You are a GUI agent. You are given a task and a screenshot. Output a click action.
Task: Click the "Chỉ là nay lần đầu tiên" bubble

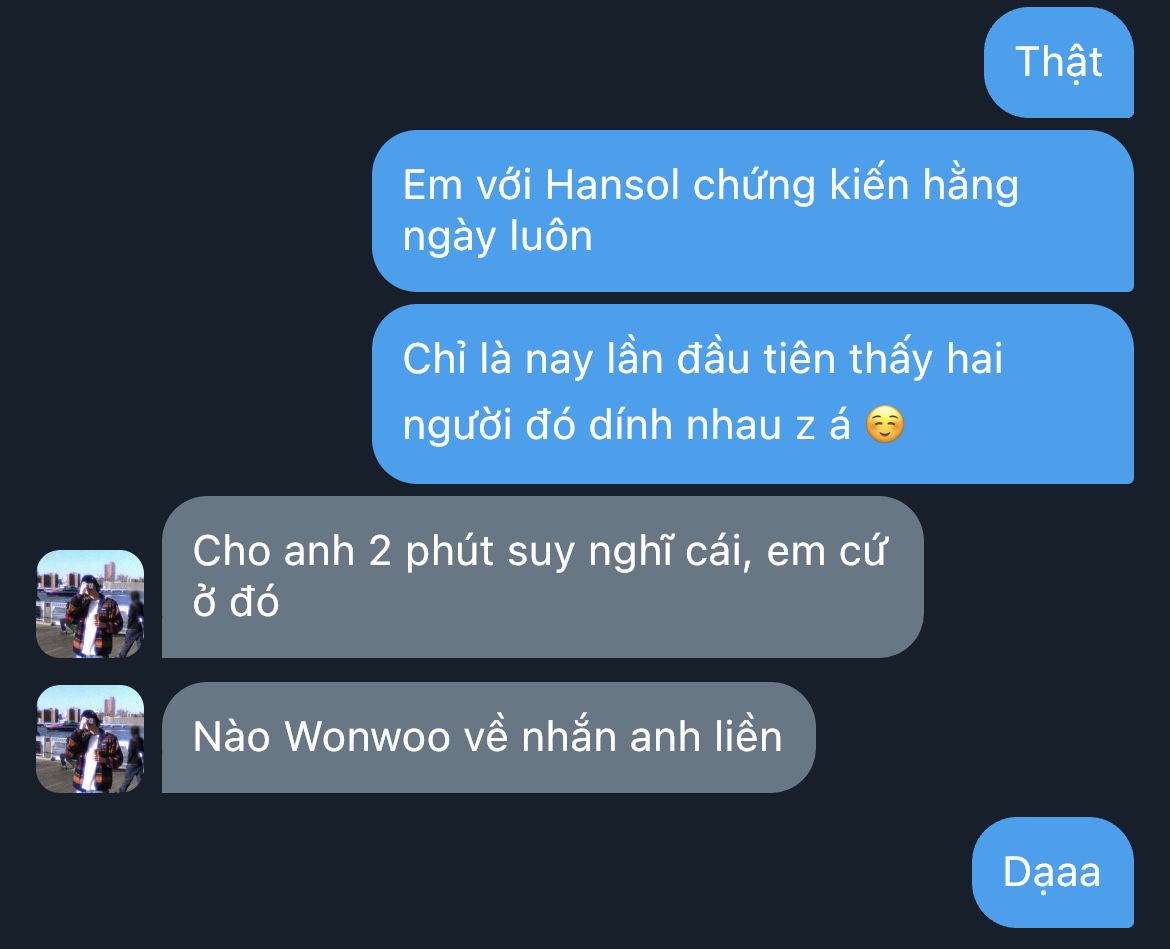pyautogui.click(x=753, y=393)
